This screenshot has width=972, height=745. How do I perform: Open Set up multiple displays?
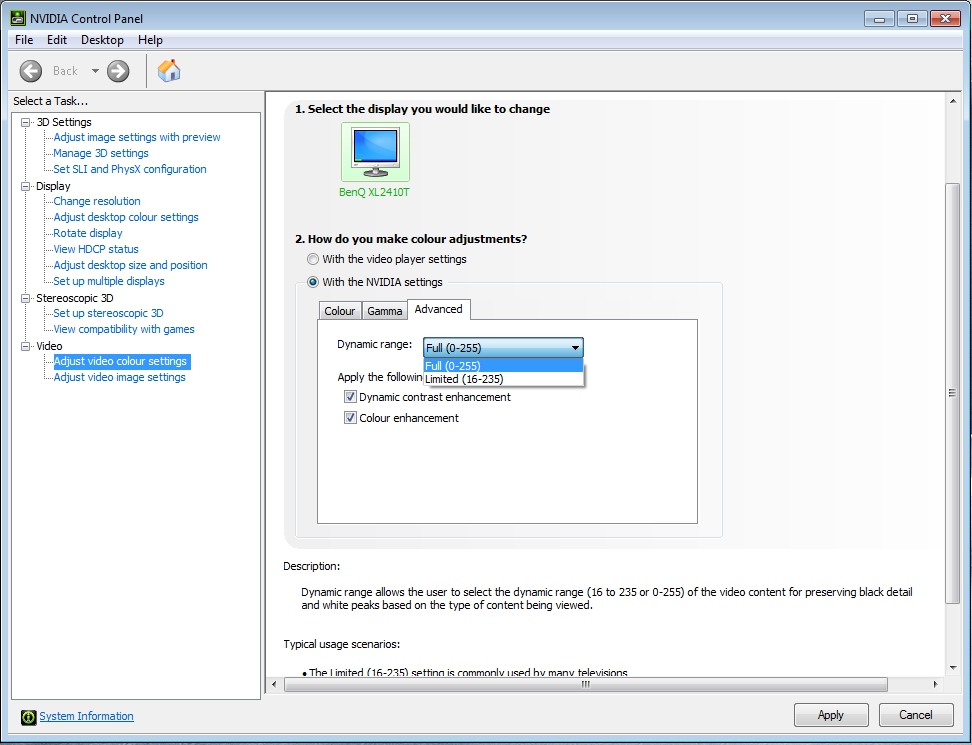point(109,281)
